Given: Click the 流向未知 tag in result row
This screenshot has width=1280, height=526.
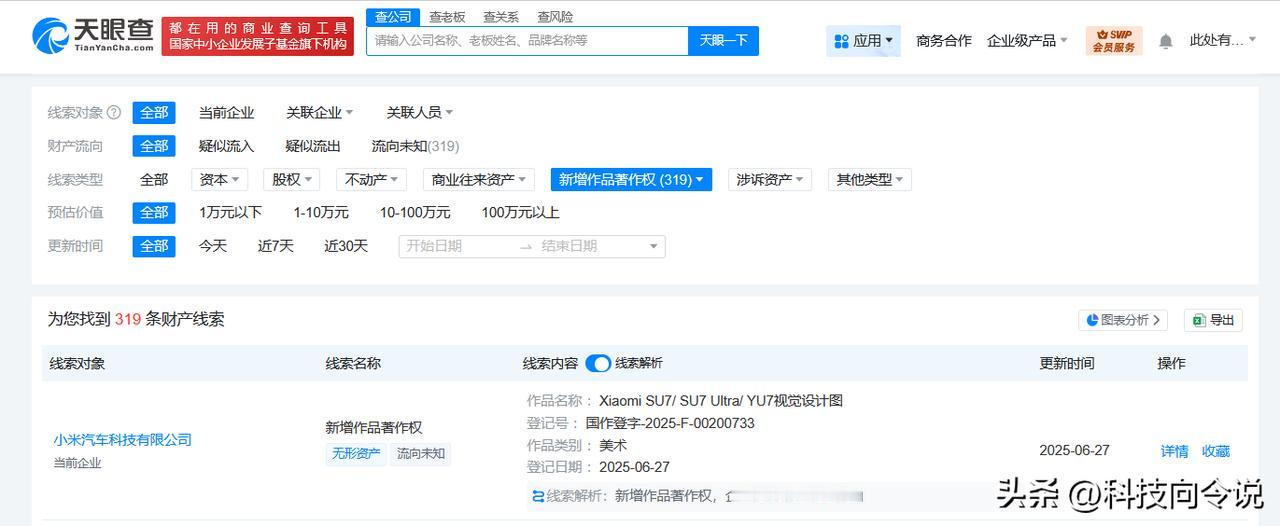Looking at the screenshot, I should (x=420, y=453).
